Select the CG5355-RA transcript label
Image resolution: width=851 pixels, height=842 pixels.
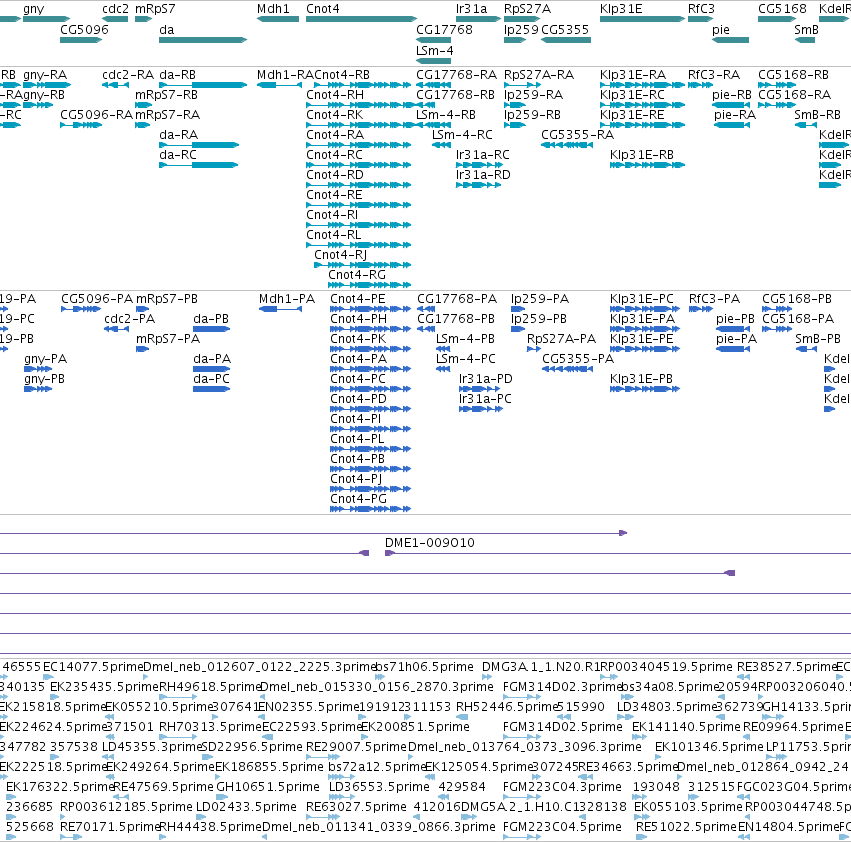pos(577,135)
